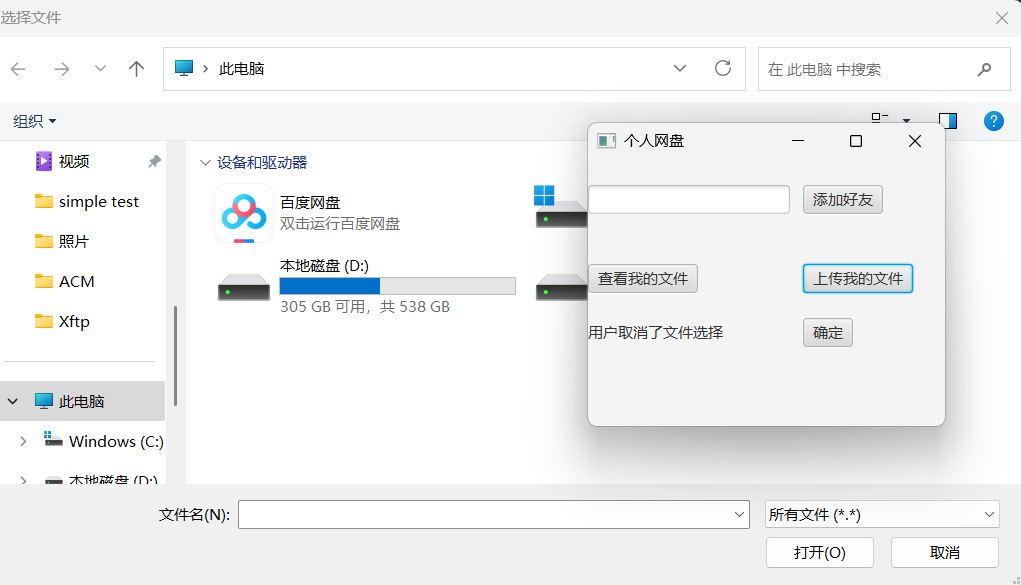Click the help question mark icon
1021x585 pixels.
[x=993, y=121]
